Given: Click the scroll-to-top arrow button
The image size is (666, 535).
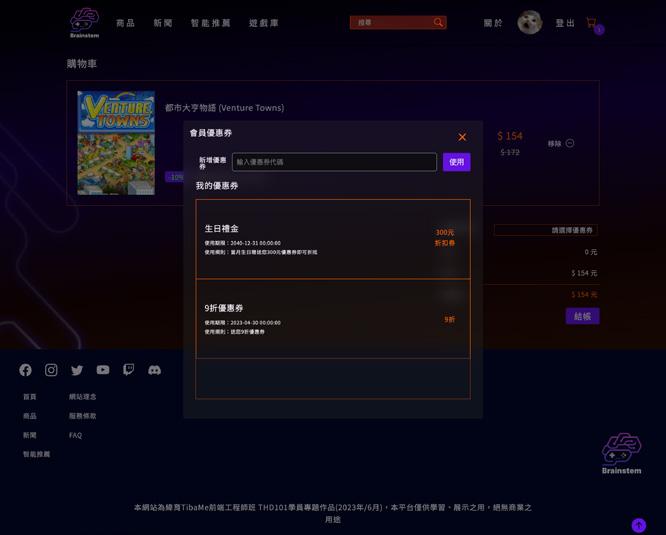Looking at the screenshot, I should point(638,525).
